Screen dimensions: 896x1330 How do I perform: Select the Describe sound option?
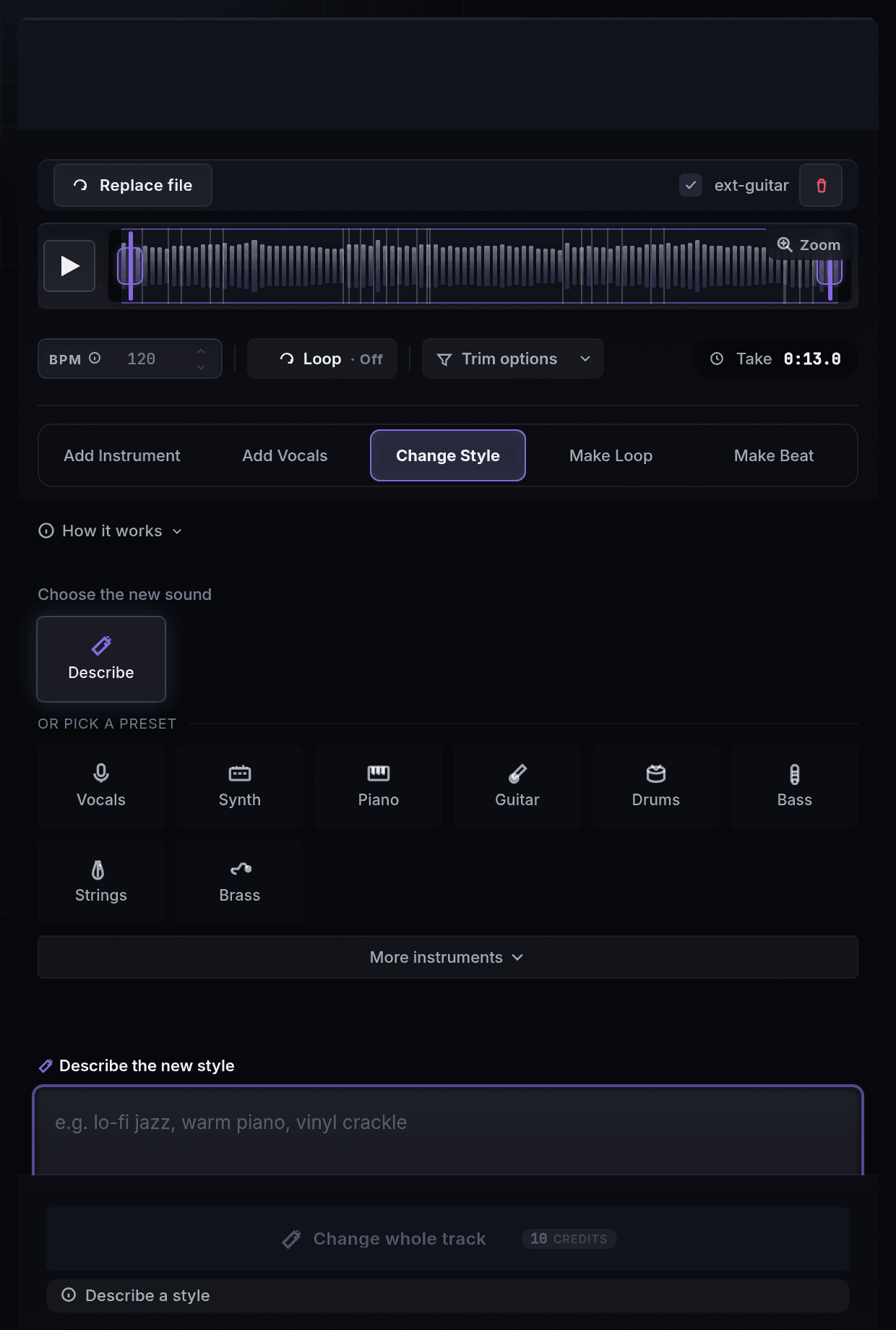point(101,659)
